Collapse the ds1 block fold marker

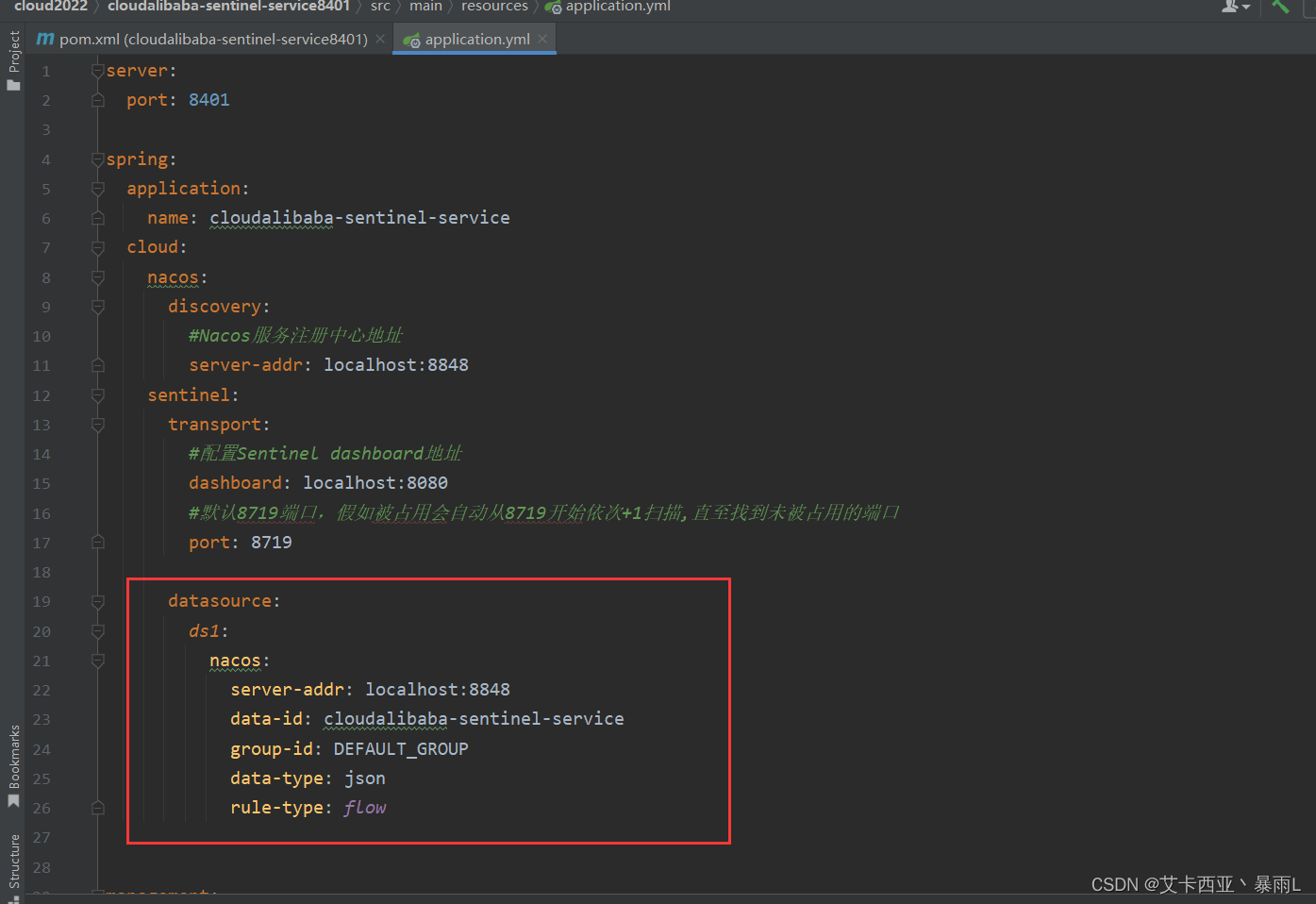[x=97, y=631]
